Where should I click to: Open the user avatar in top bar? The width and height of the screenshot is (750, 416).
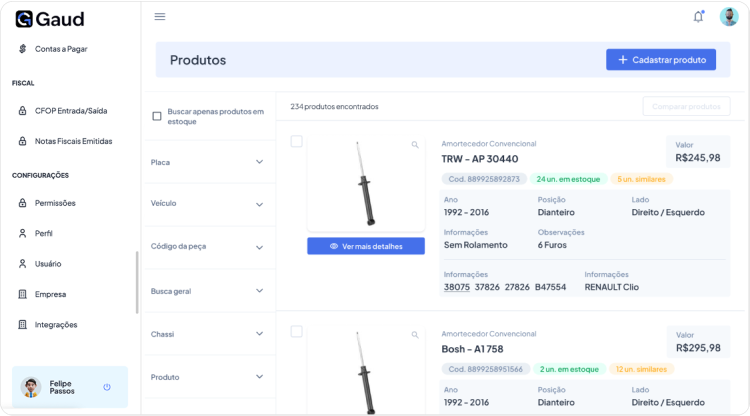point(728,16)
